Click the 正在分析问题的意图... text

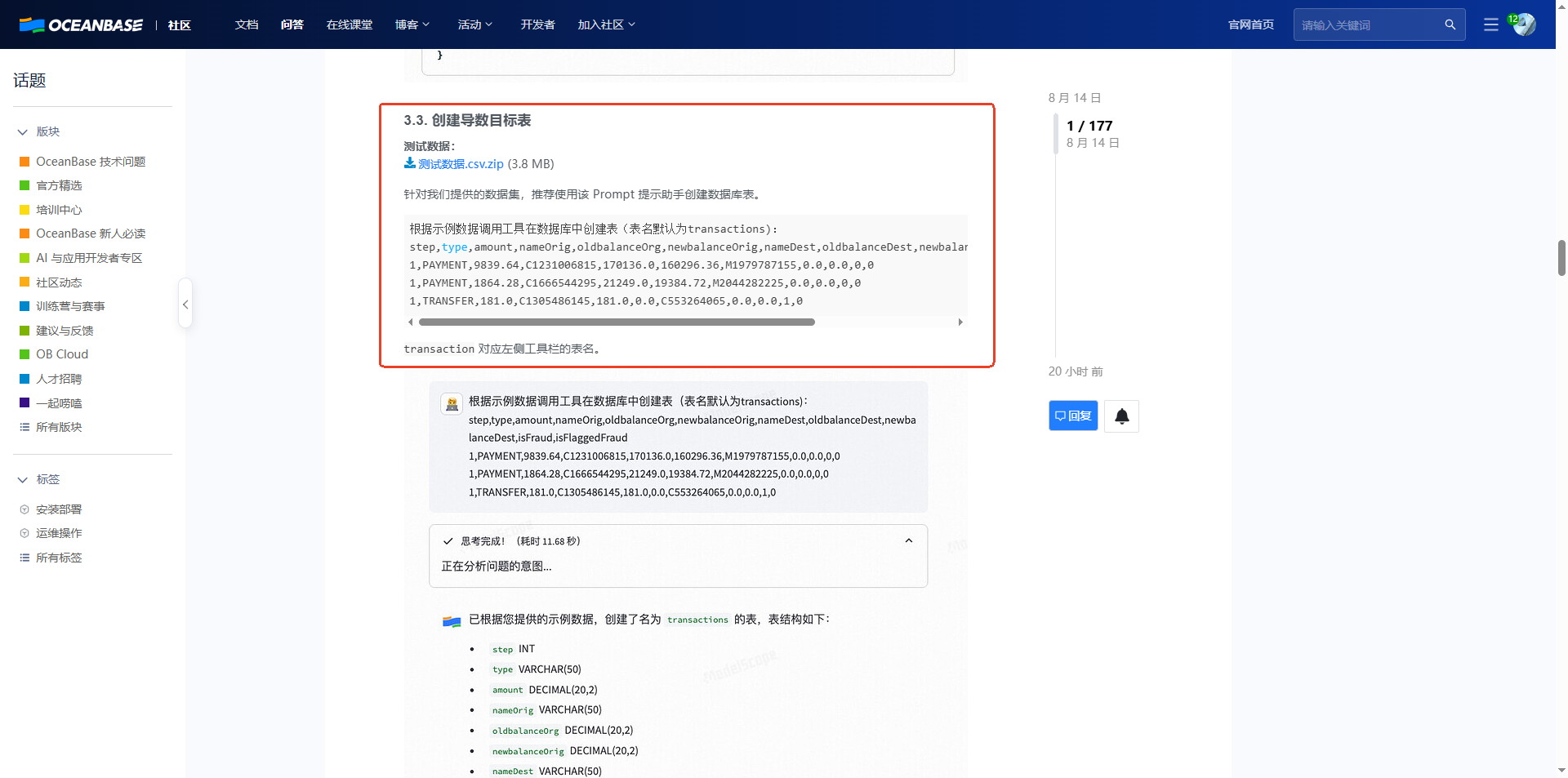497,566
